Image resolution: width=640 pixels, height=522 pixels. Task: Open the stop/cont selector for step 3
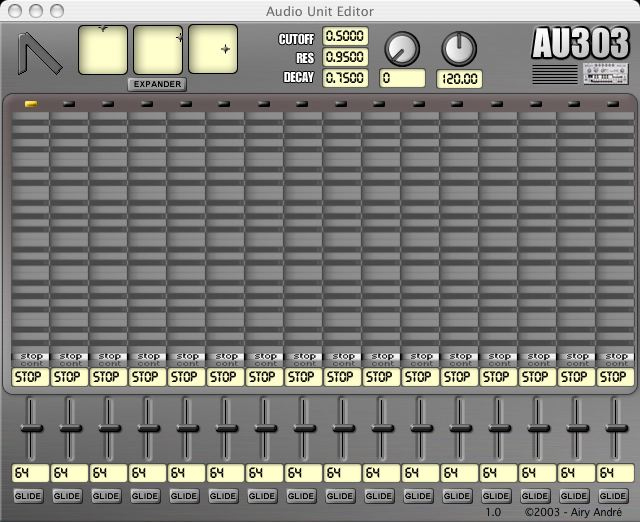coord(109,360)
